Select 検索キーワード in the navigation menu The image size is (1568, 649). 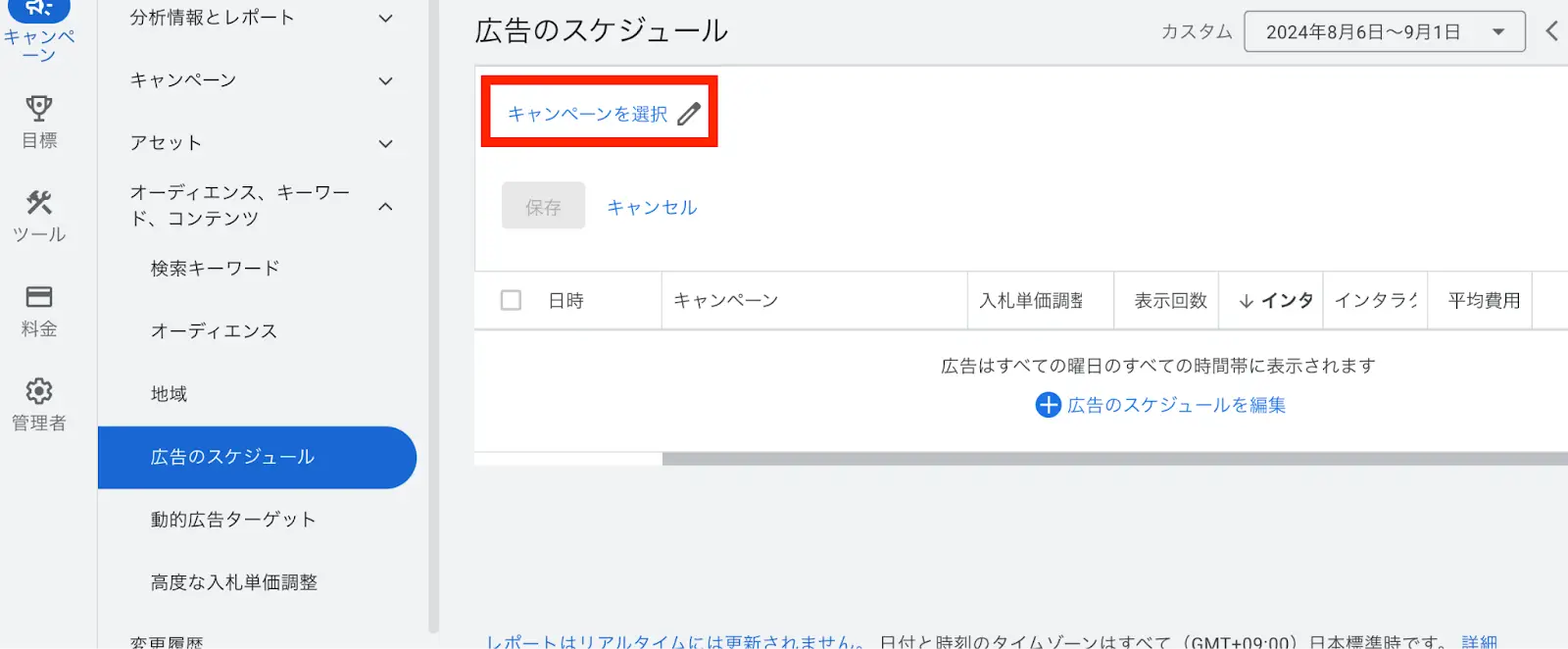pos(216,267)
